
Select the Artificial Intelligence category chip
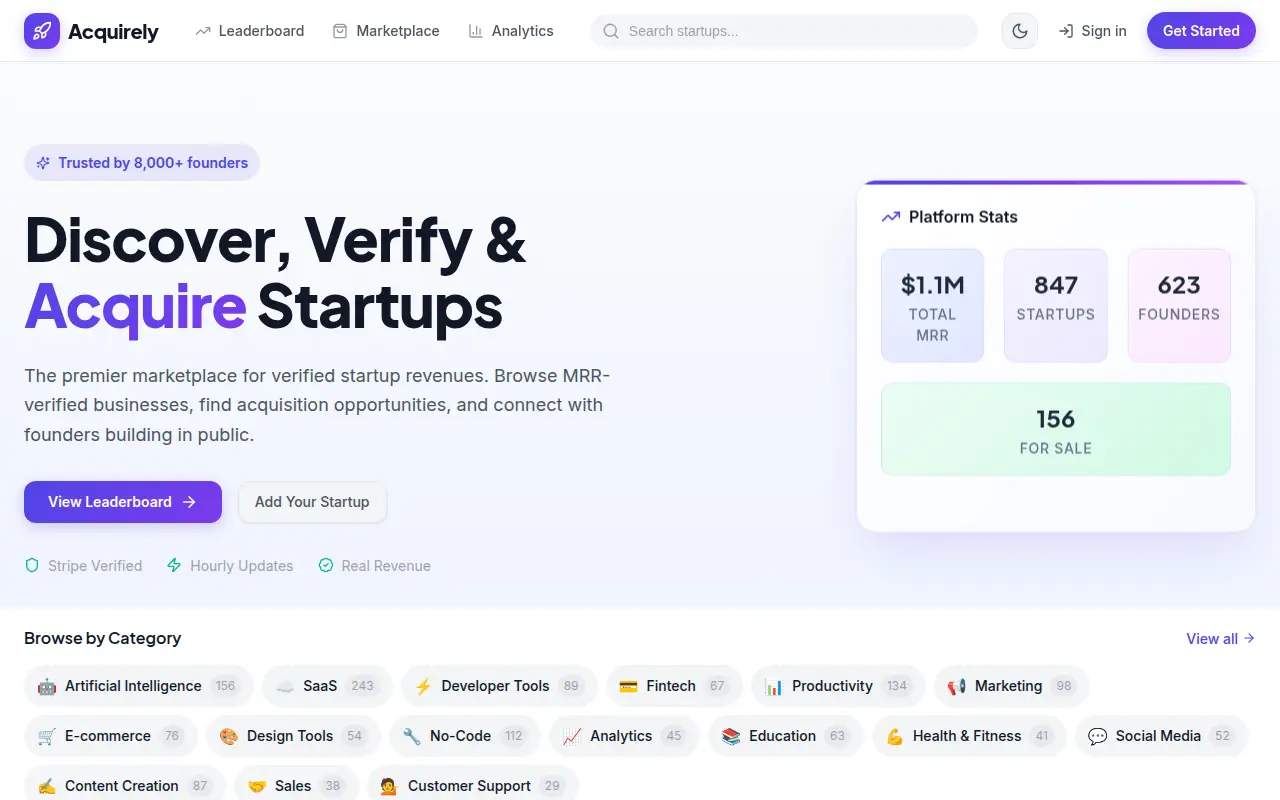[x=139, y=686]
